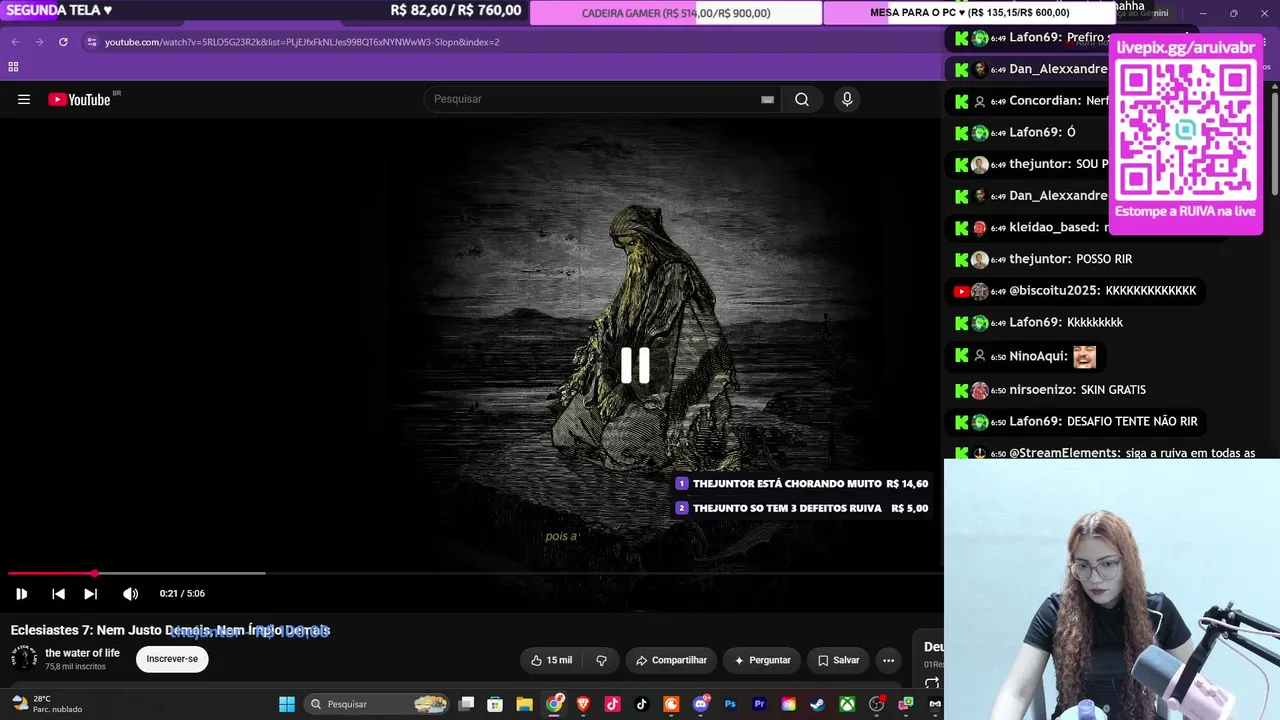1280x720 pixels.
Task: Click Lafon69 DESAFIO TENTE NÃO RIR message
Action: click(x=1076, y=422)
